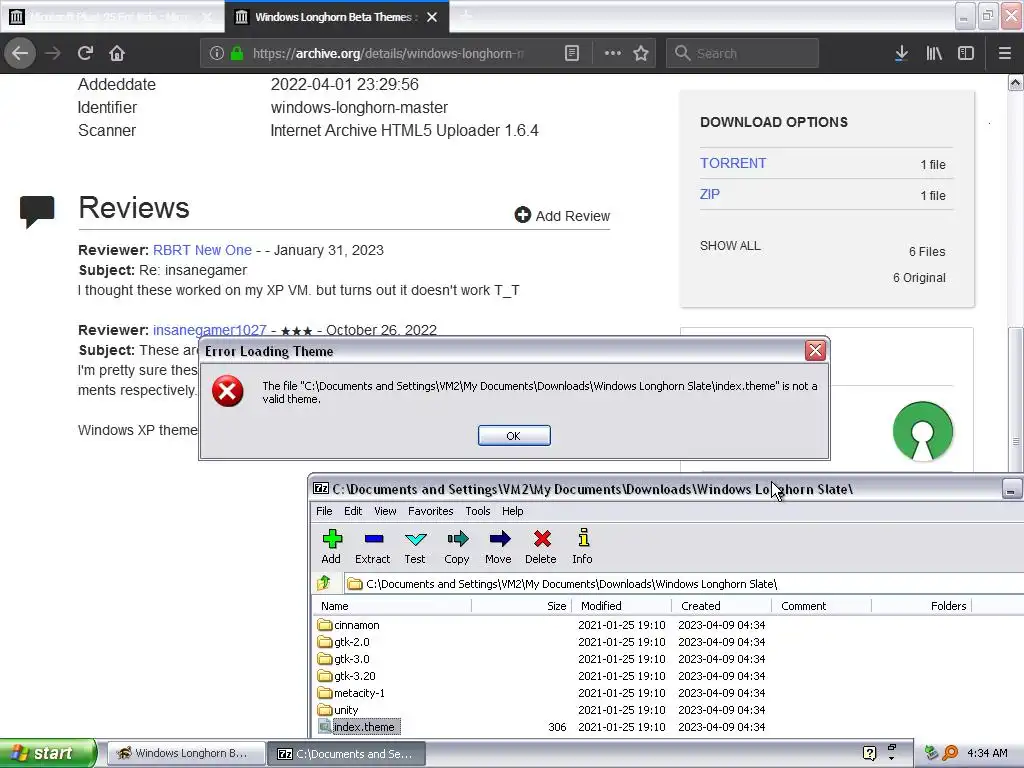This screenshot has width=1024, height=768.
Task: Click OK in Error Loading Theme dialog
Action: (514, 436)
